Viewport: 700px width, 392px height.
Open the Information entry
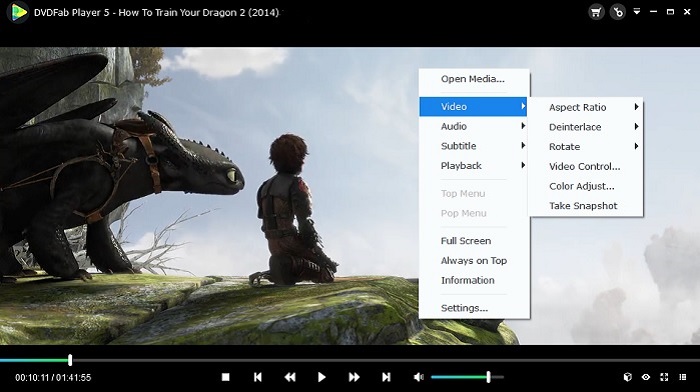click(x=473, y=280)
